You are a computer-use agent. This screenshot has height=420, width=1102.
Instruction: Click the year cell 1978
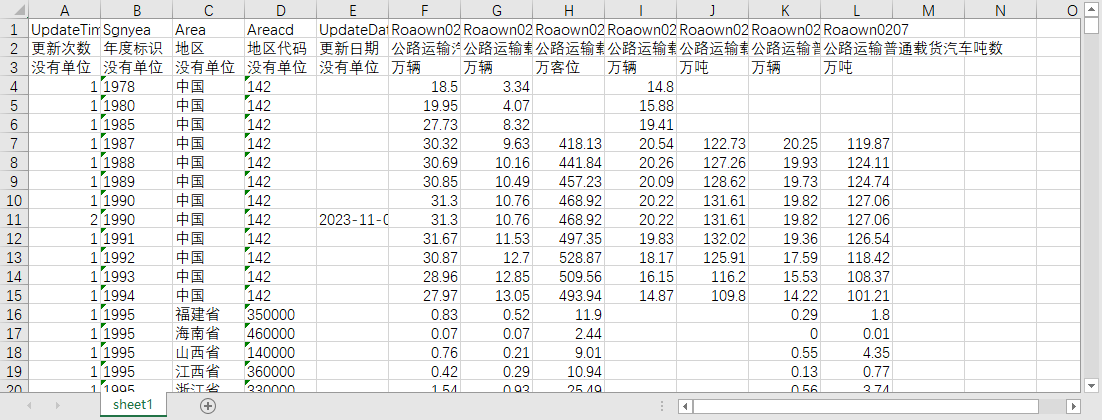pos(136,87)
